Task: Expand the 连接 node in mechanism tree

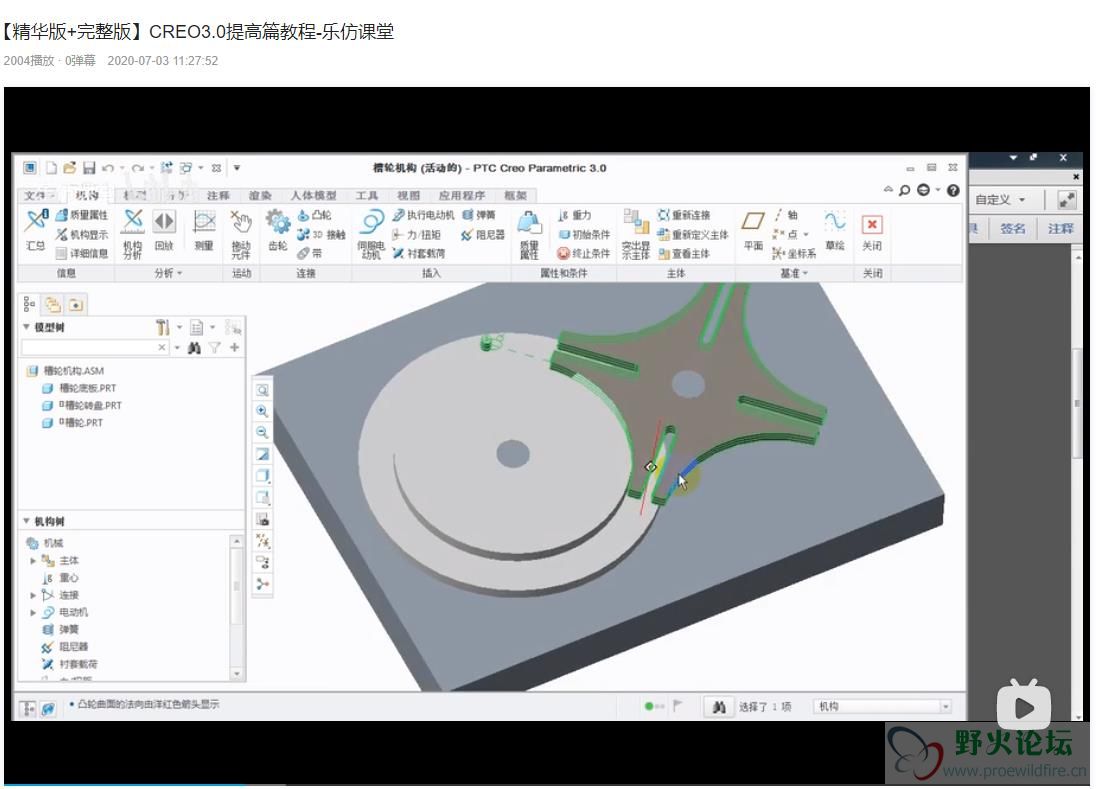Action: coord(33,595)
